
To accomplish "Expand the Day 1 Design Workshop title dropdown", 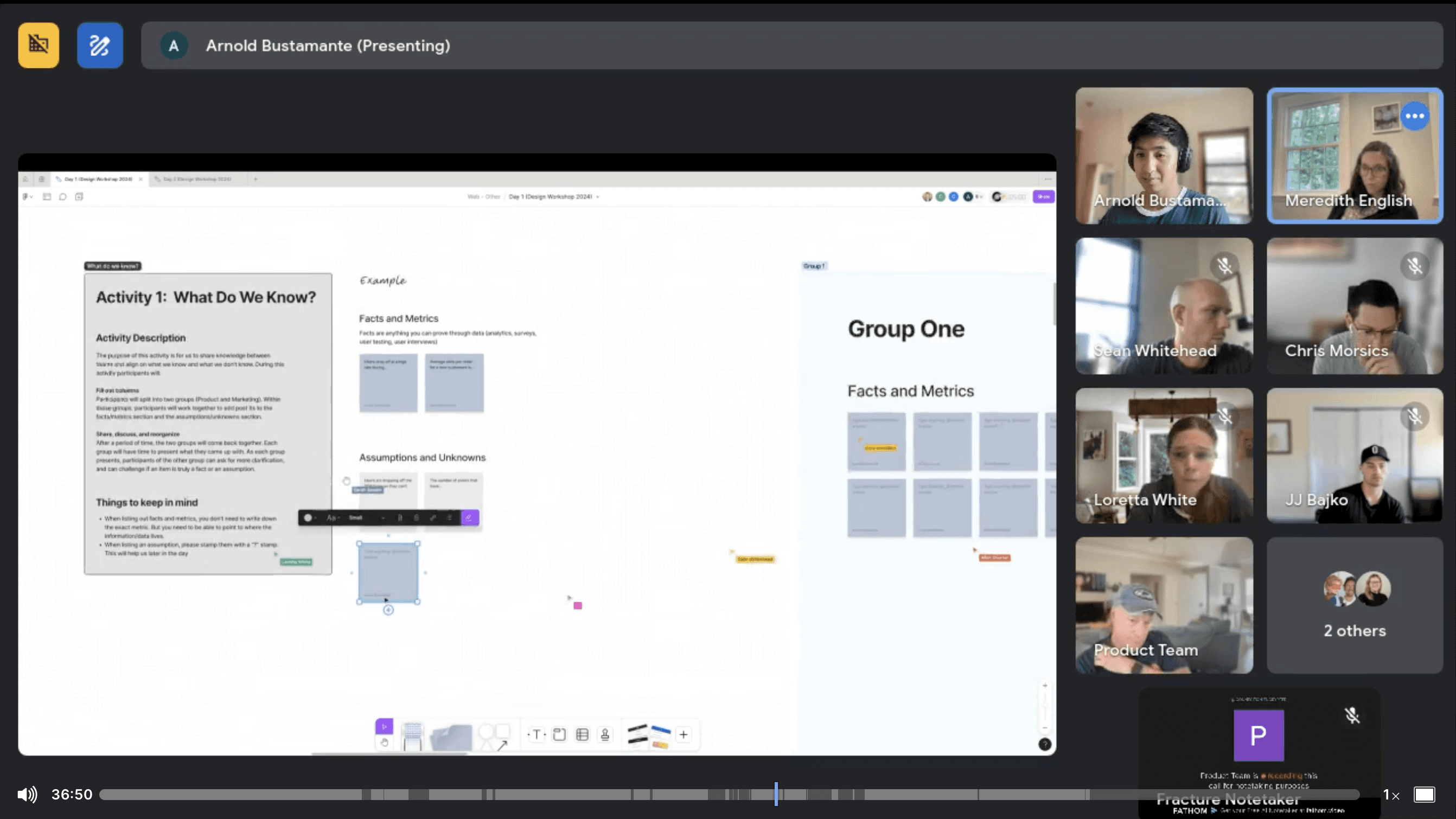I will [x=597, y=197].
